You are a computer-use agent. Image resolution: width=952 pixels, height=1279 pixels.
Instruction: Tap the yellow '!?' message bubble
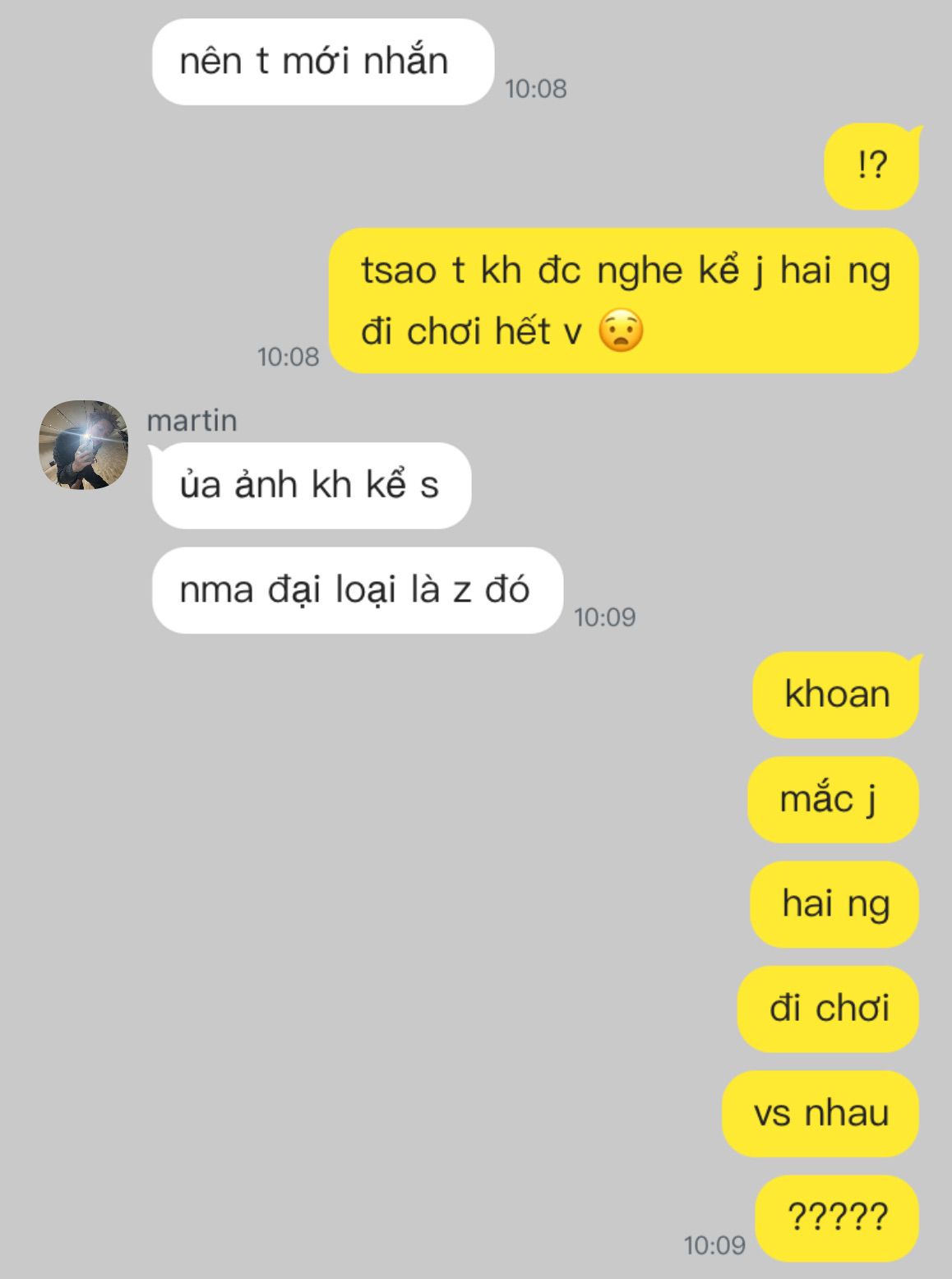pyautogui.click(x=871, y=165)
